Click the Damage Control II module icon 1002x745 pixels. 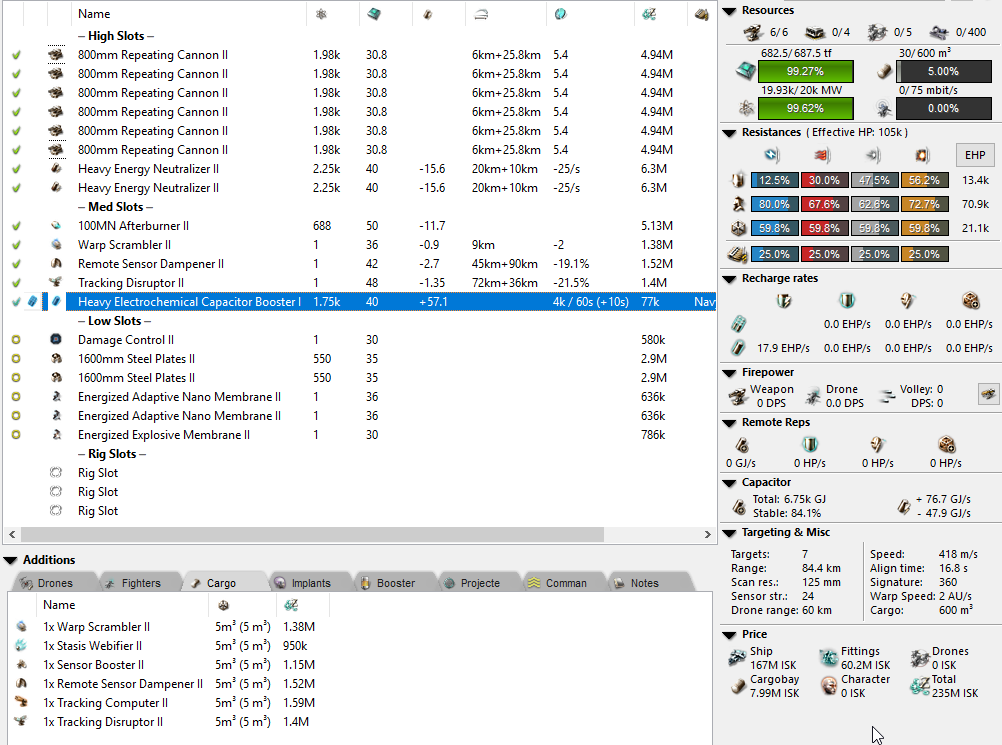56,340
